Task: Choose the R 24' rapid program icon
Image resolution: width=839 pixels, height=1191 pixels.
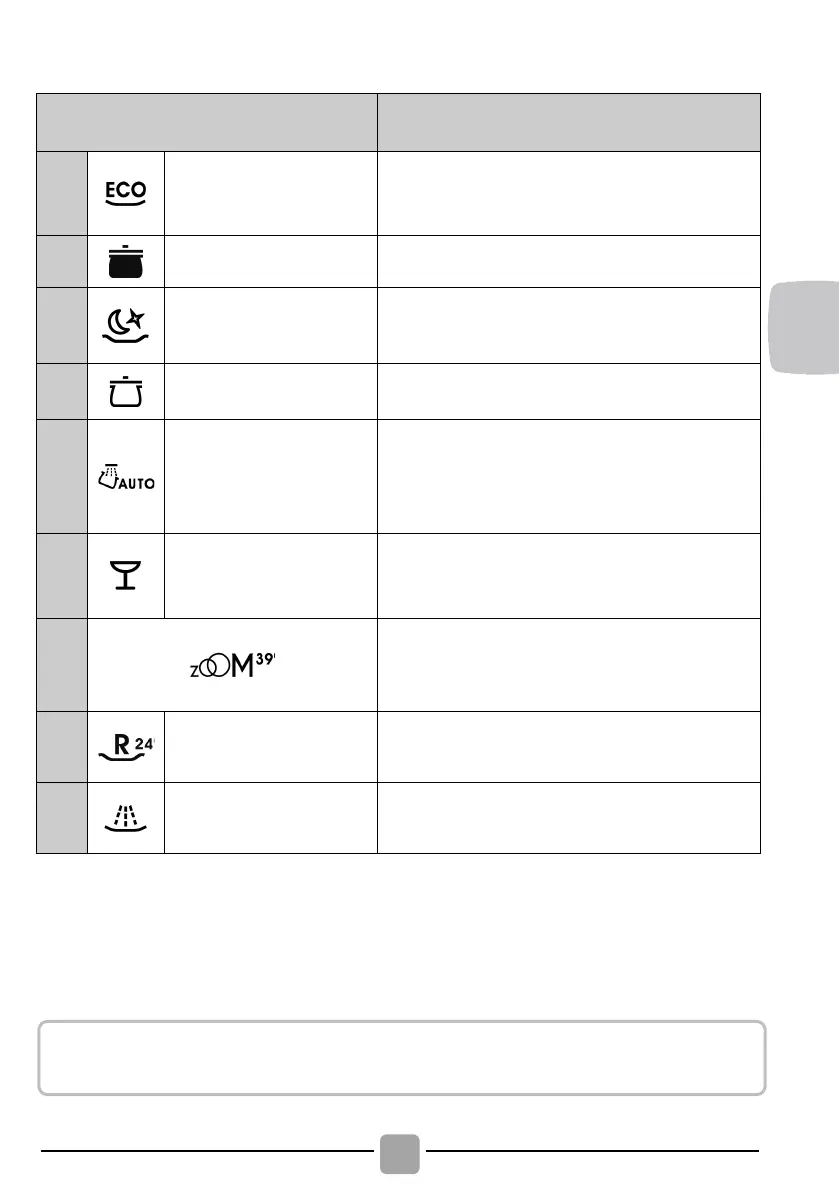Action: coord(126,745)
